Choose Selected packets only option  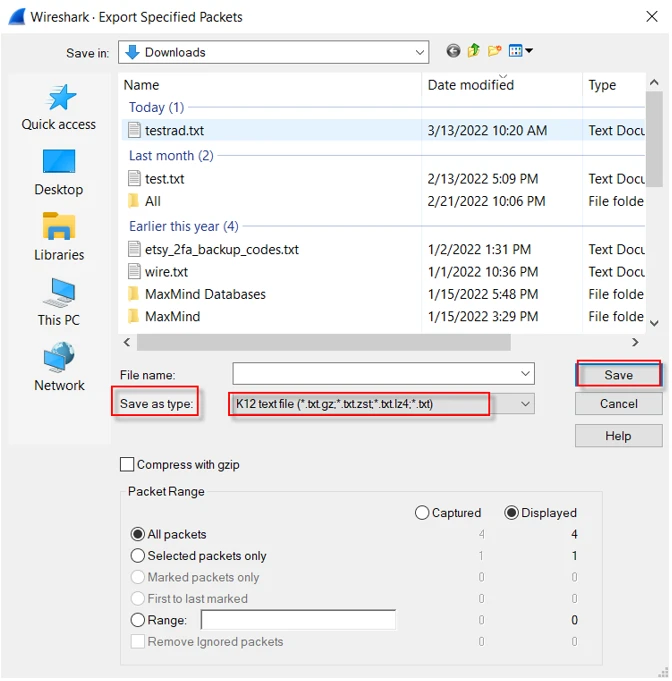(x=138, y=556)
